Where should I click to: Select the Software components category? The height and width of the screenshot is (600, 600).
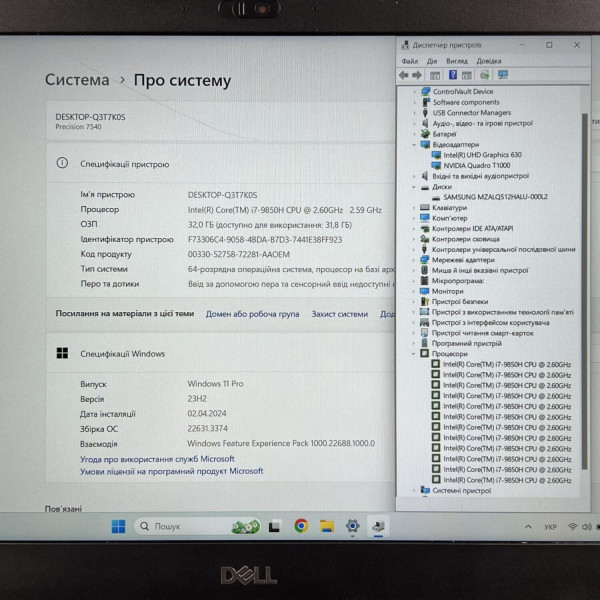466,102
